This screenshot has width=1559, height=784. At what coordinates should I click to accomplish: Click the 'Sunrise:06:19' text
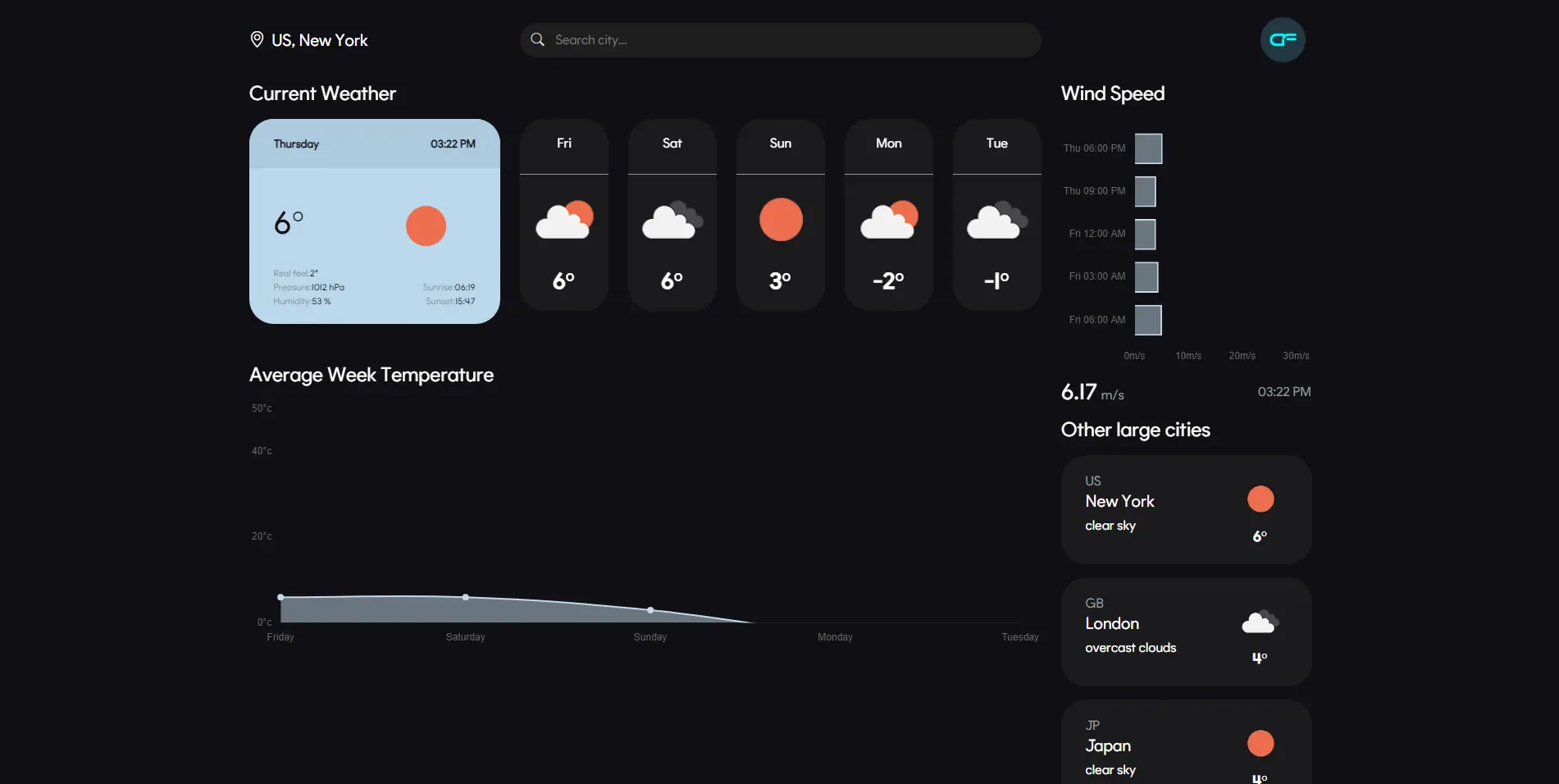[x=449, y=287]
